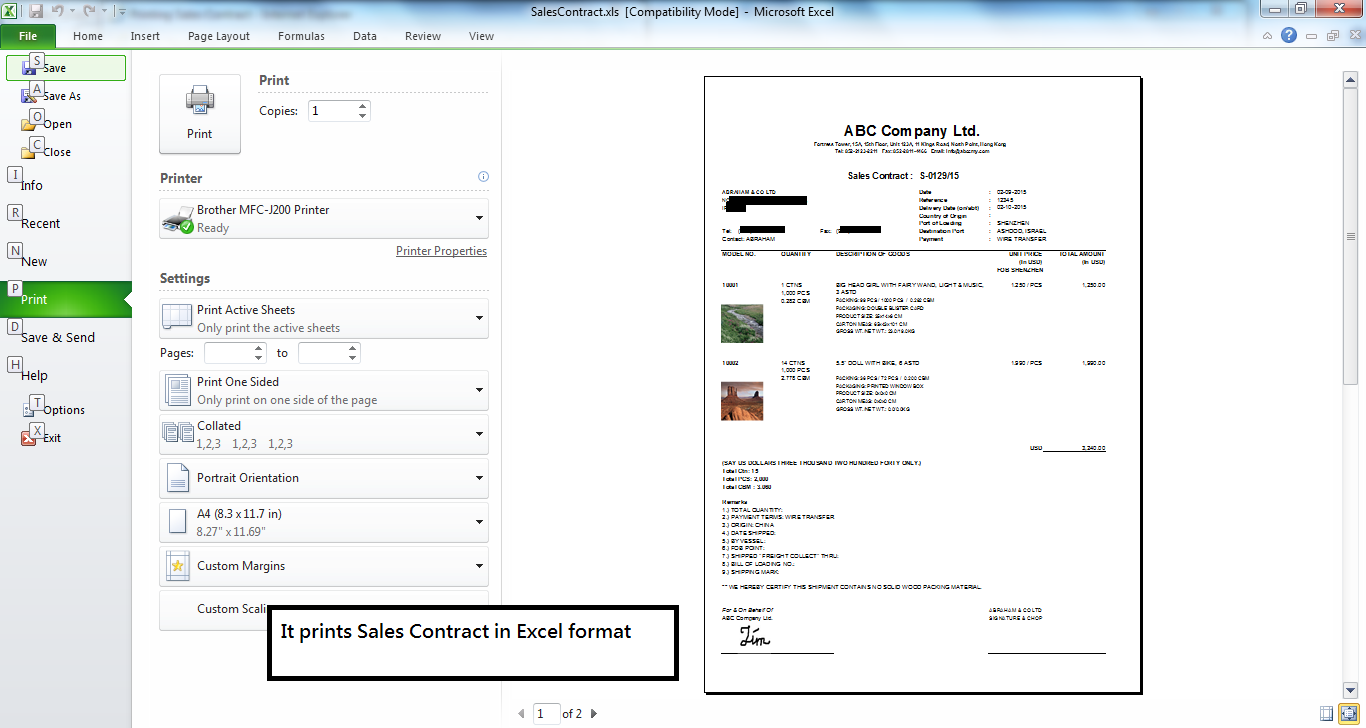Viewport: 1366px width, 728px height.
Task: Toggle Show Margins in preview
Action: [1326, 714]
